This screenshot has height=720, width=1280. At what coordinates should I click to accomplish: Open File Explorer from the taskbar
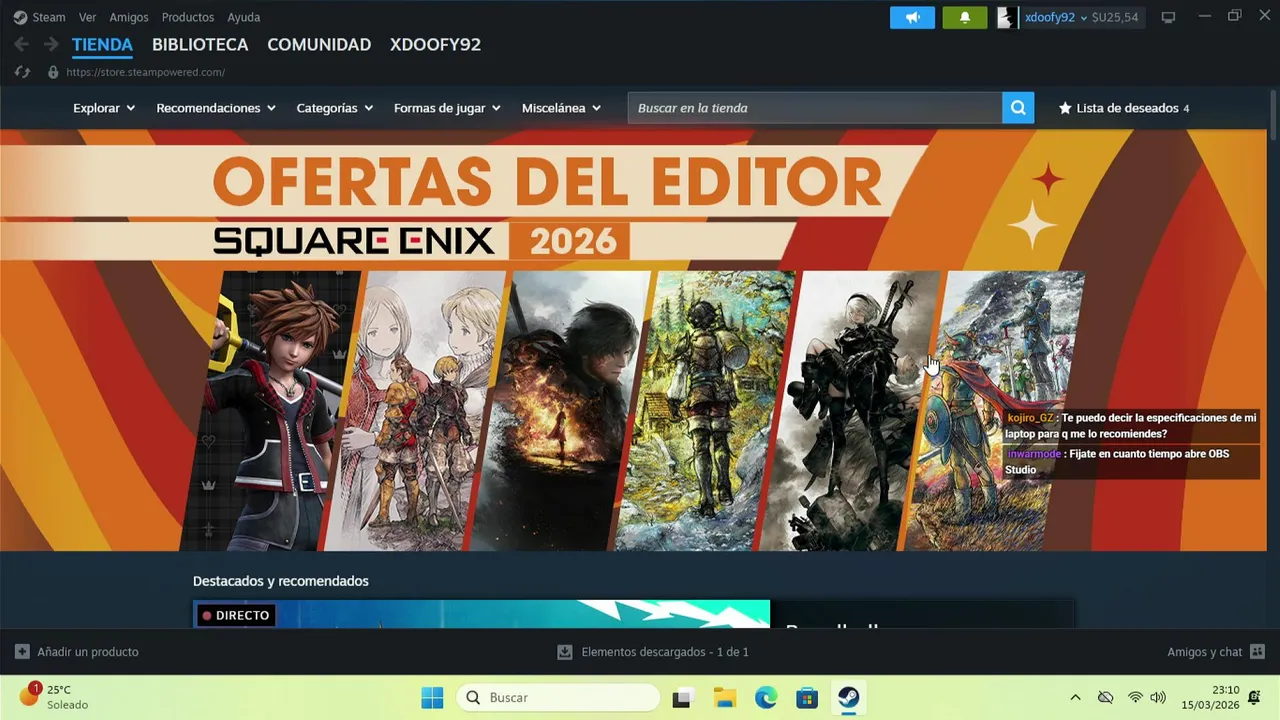point(725,698)
